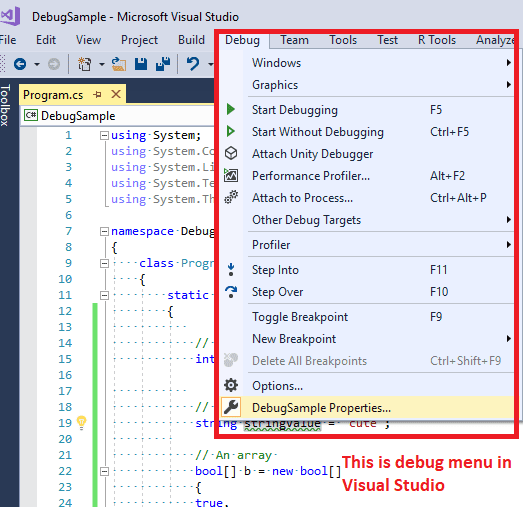Expand the Profiler submenu

point(367,245)
